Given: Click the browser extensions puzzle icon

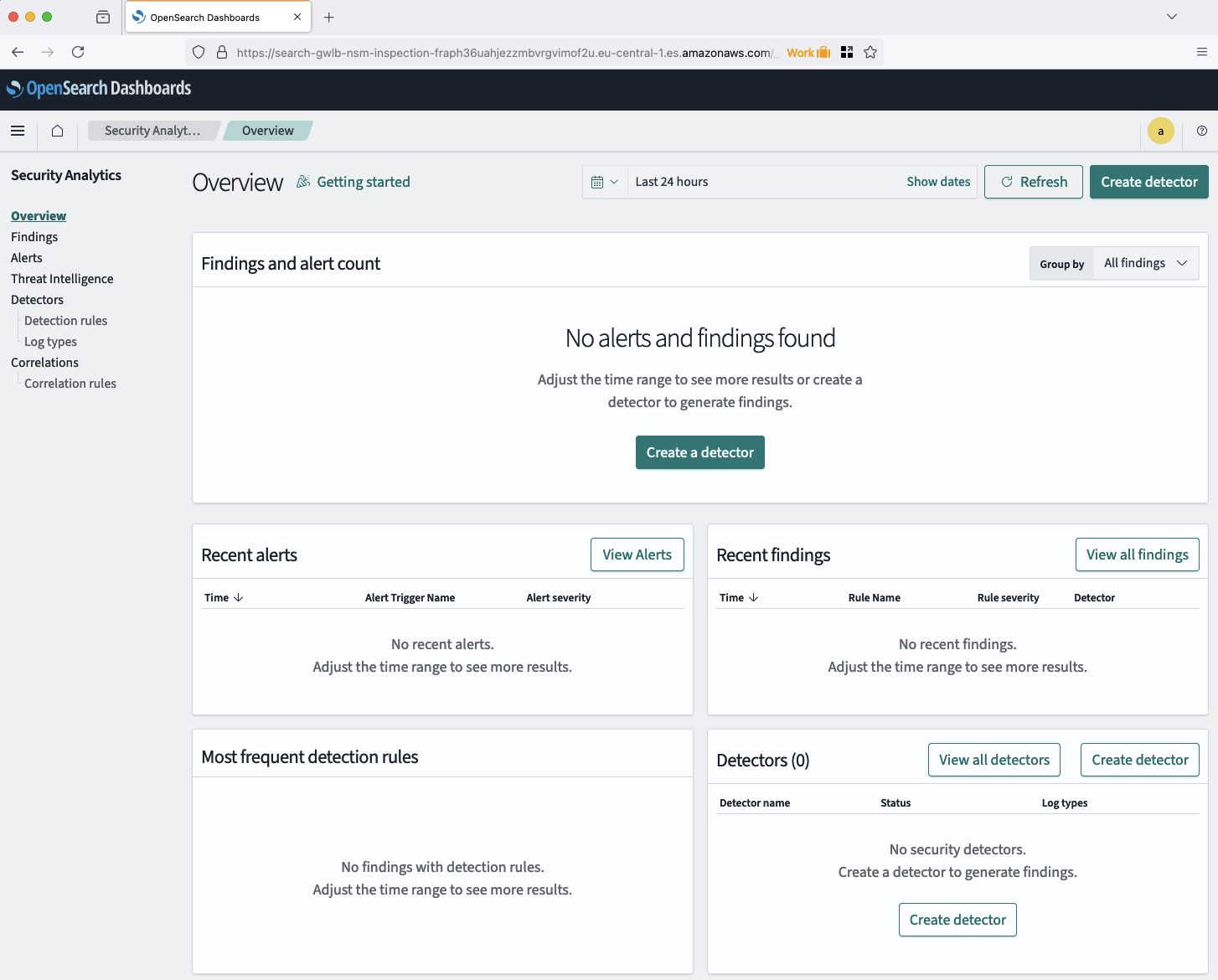Looking at the screenshot, I should click(x=847, y=52).
